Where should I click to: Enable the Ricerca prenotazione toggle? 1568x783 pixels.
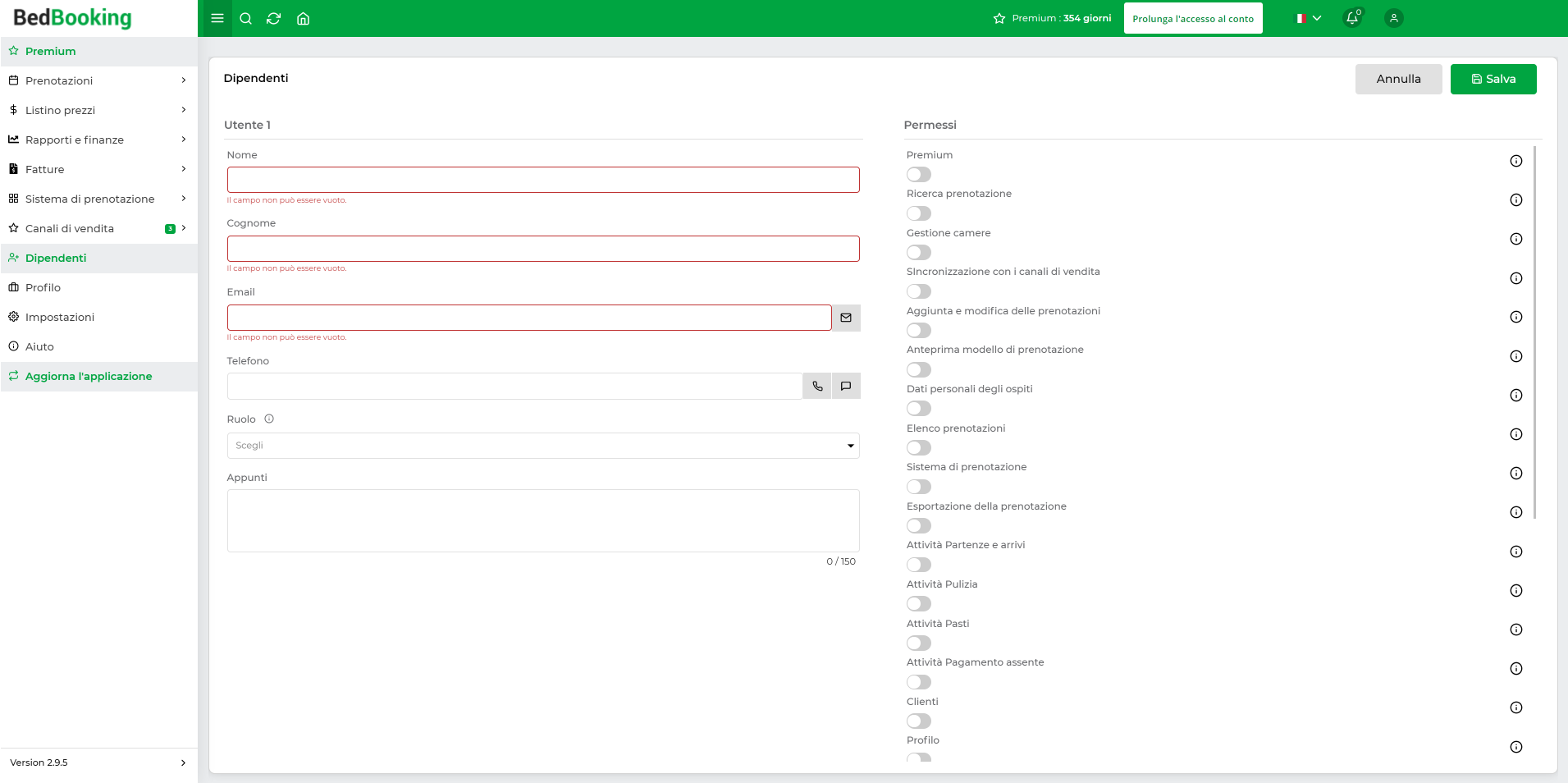pyautogui.click(x=919, y=213)
